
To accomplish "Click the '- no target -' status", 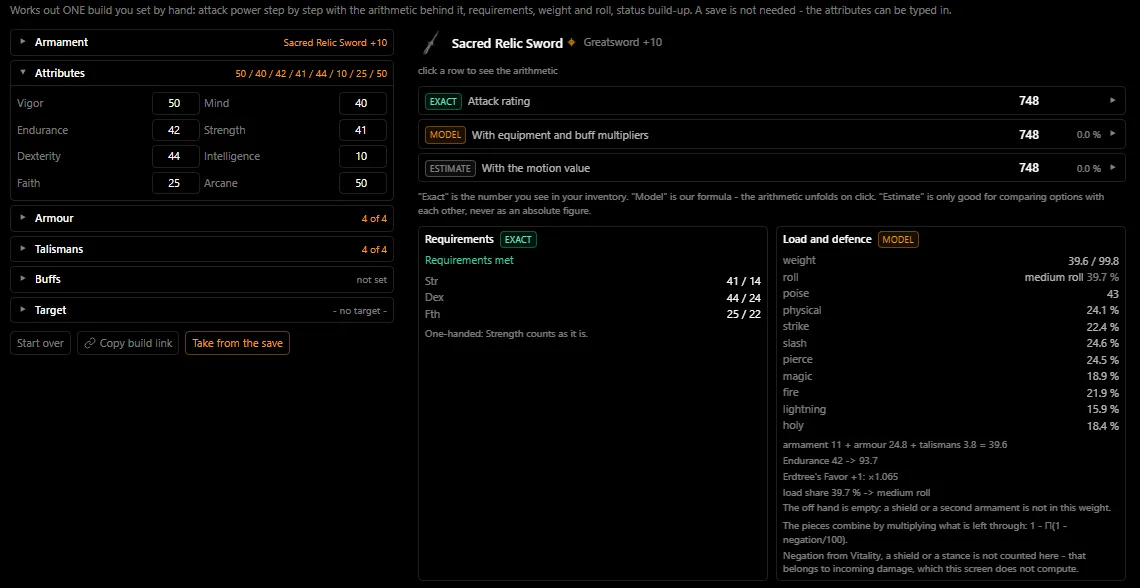I will (360, 311).
